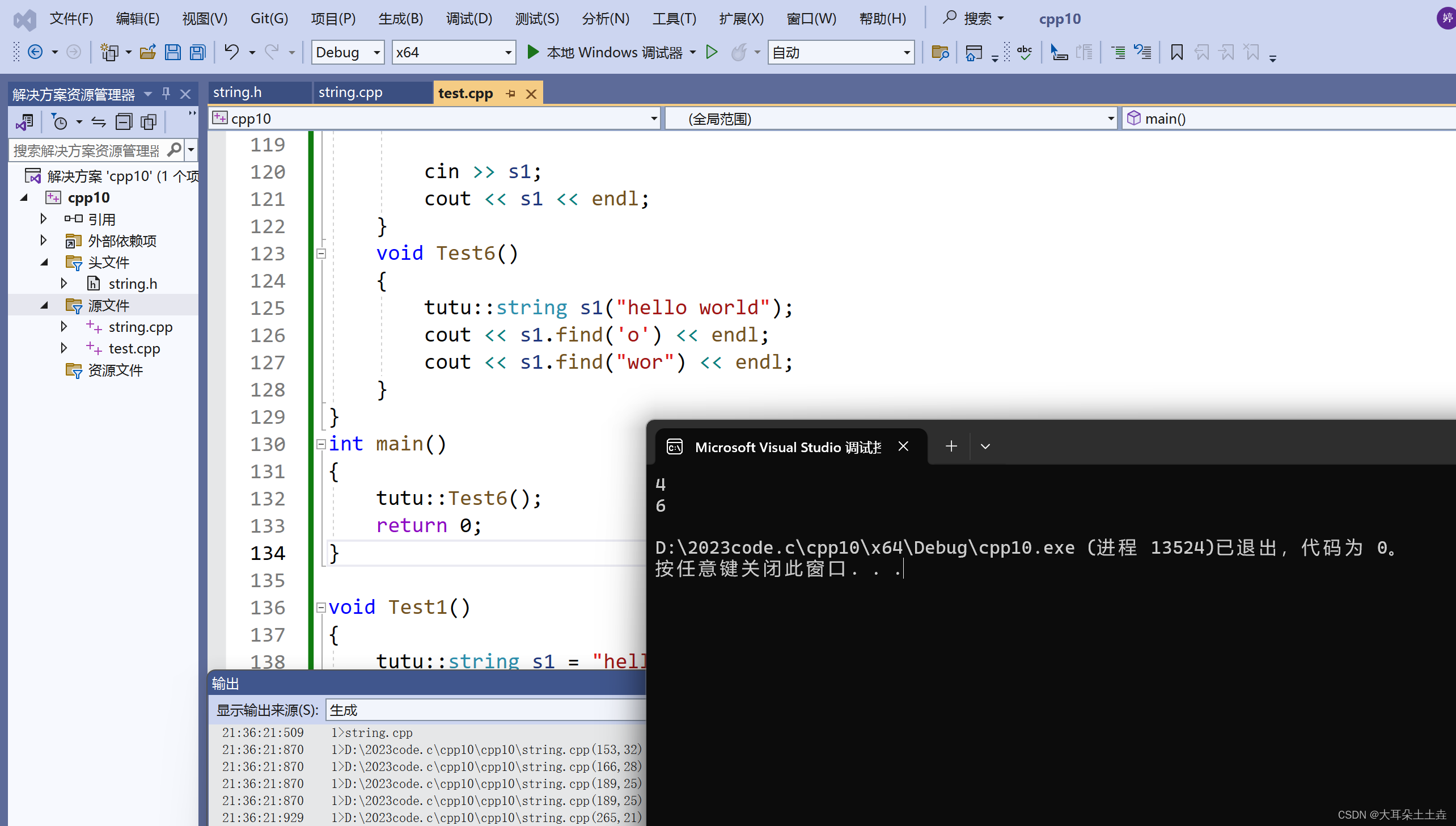Pin the test.cpp tab
The image size is (1456, 826).
click(x=510, y=94)
